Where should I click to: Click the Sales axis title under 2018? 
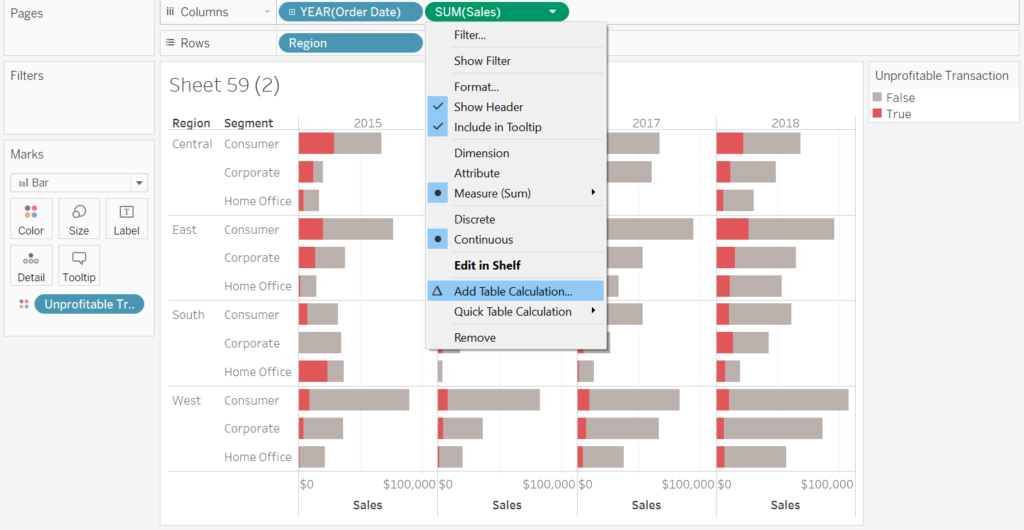pos(785,505)
